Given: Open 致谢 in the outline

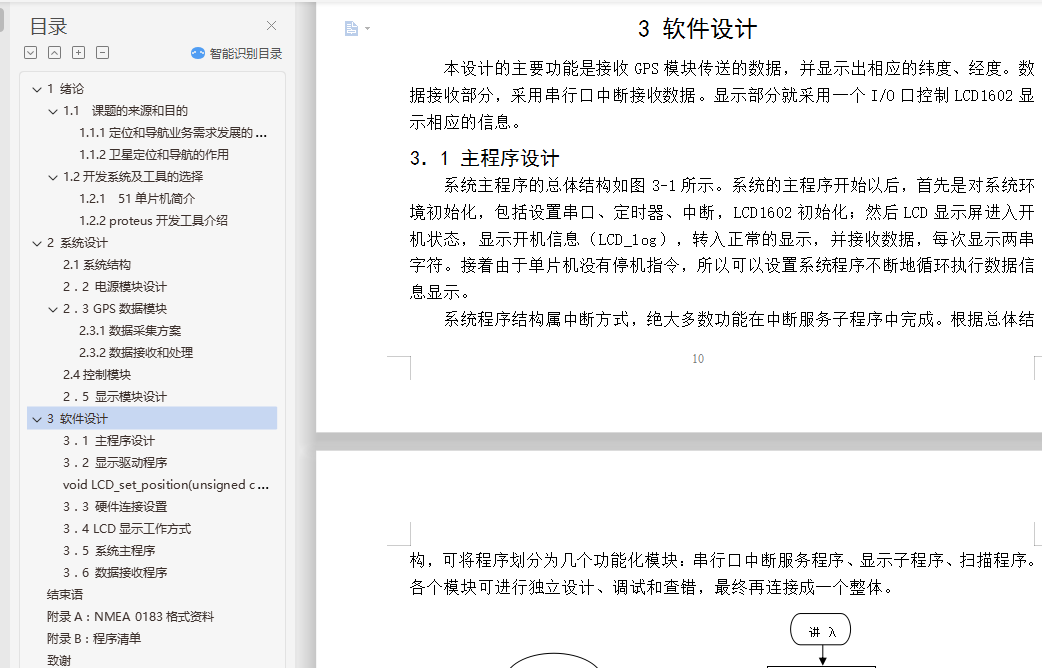Looking at the screenshot, I should 58,660.
